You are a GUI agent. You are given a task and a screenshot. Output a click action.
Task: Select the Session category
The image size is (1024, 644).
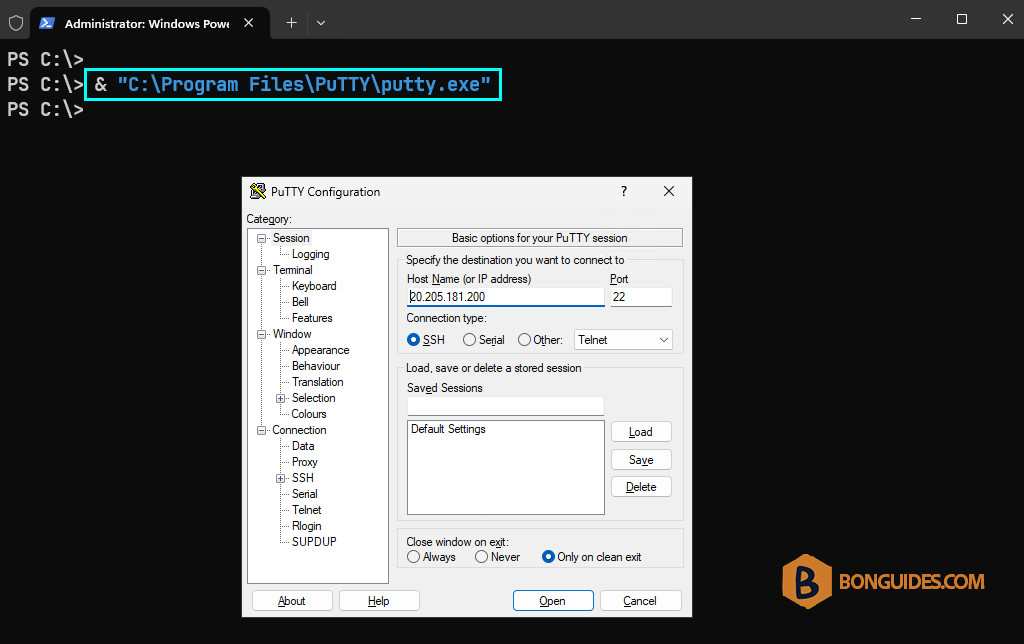pos(291,238)
